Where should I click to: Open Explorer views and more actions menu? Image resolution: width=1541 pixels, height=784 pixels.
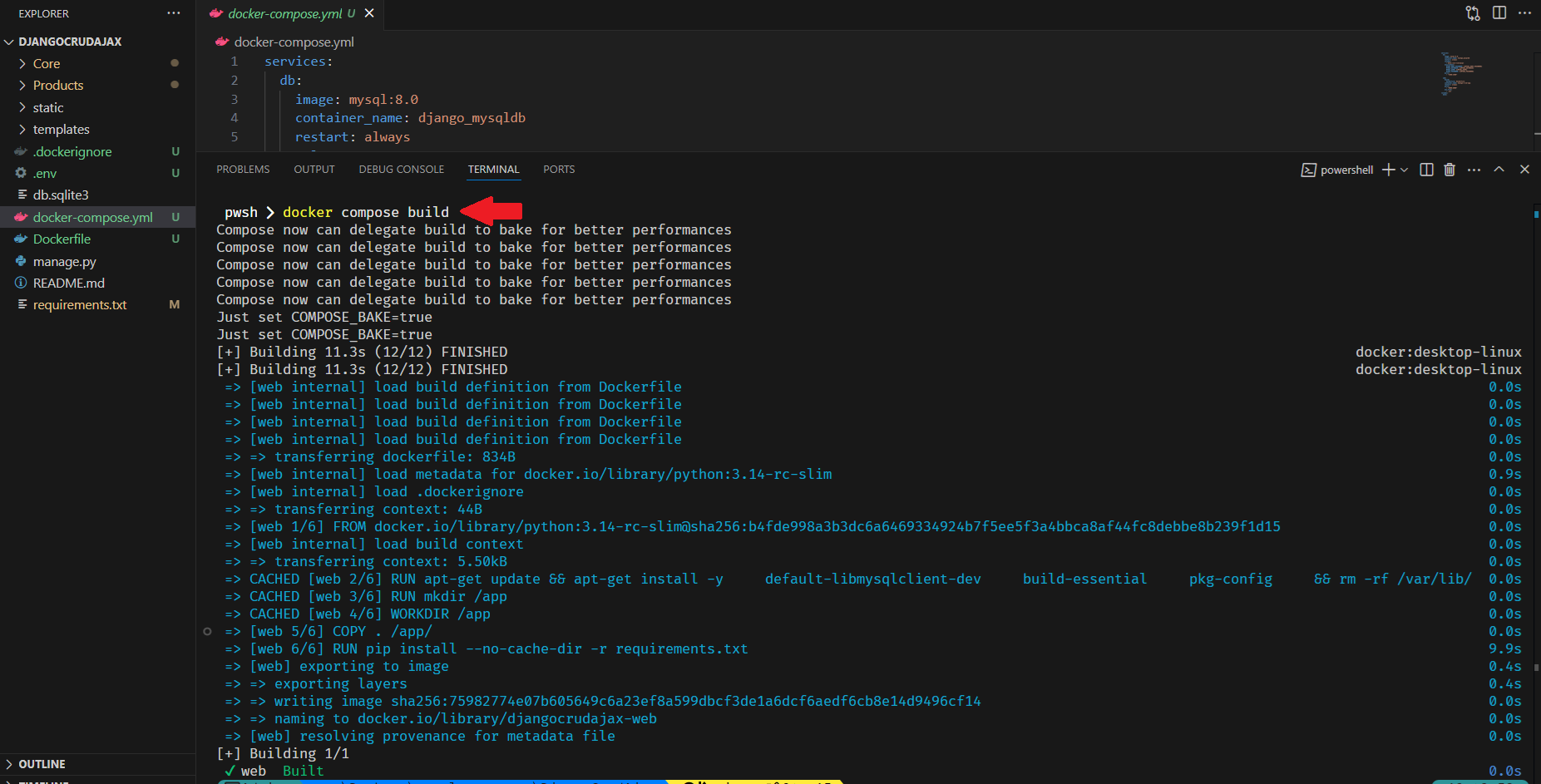pos(173,13)
